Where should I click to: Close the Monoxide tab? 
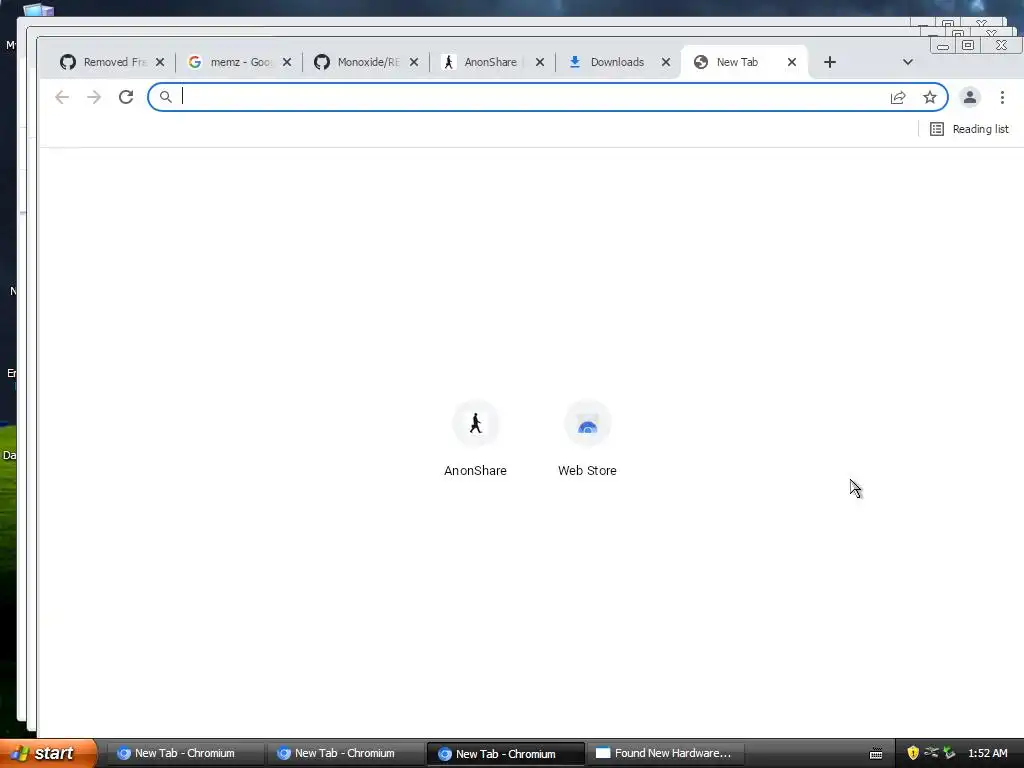(x=414, y=62)
